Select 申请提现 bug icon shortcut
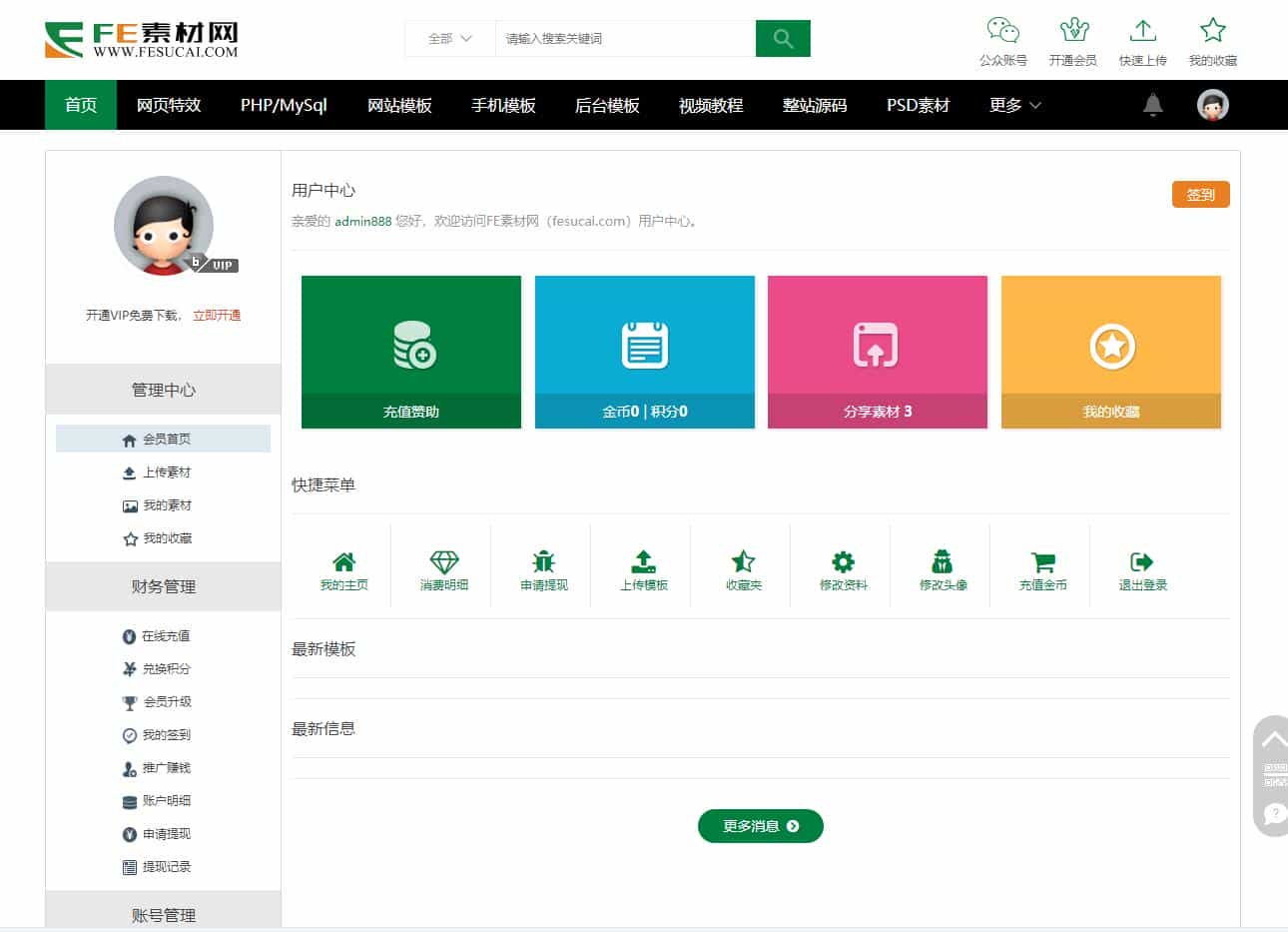This screenshot has height=932, width=1288. tap(543, 570)
